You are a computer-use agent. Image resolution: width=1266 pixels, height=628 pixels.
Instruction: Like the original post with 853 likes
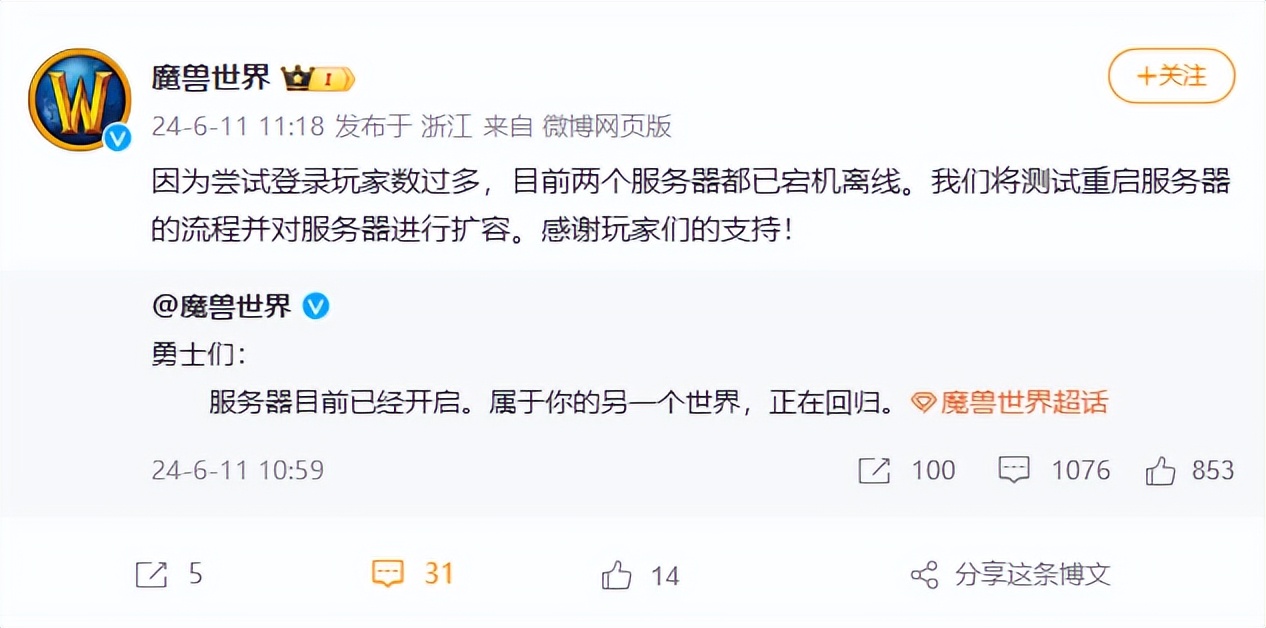pos(1160,471)
